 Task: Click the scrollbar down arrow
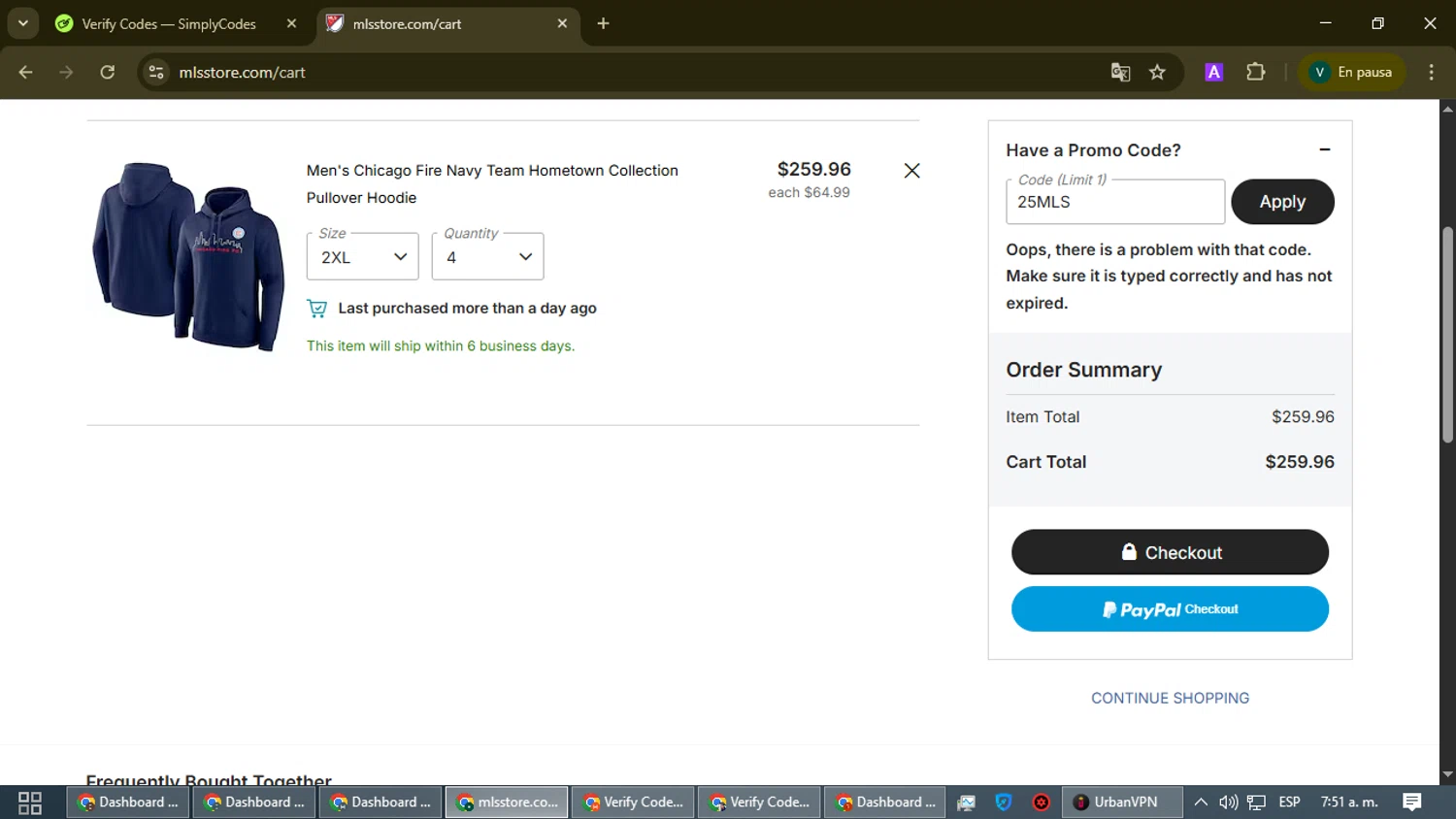1447,775
